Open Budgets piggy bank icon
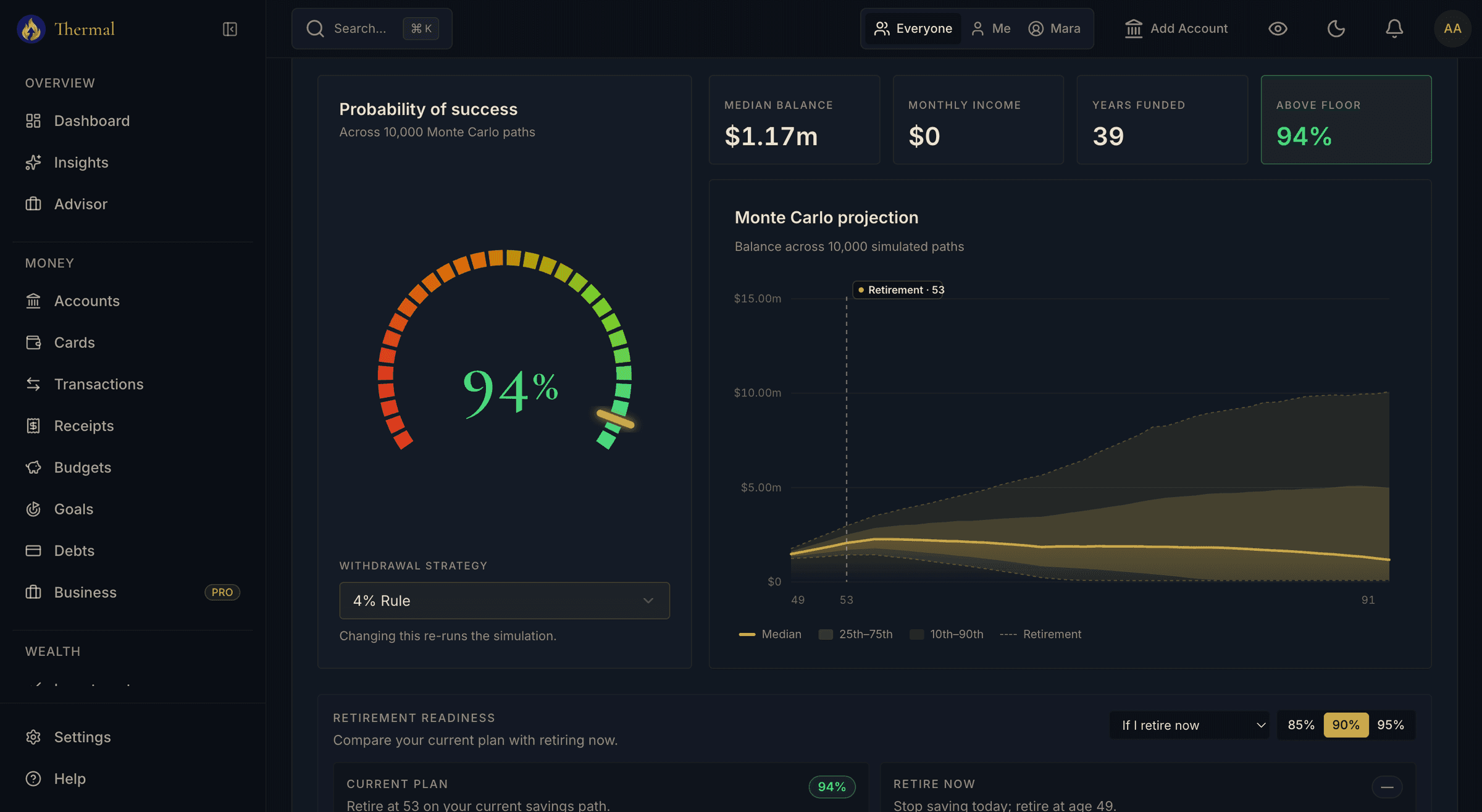Screen dimensions: 1482x812 (33, 467)
